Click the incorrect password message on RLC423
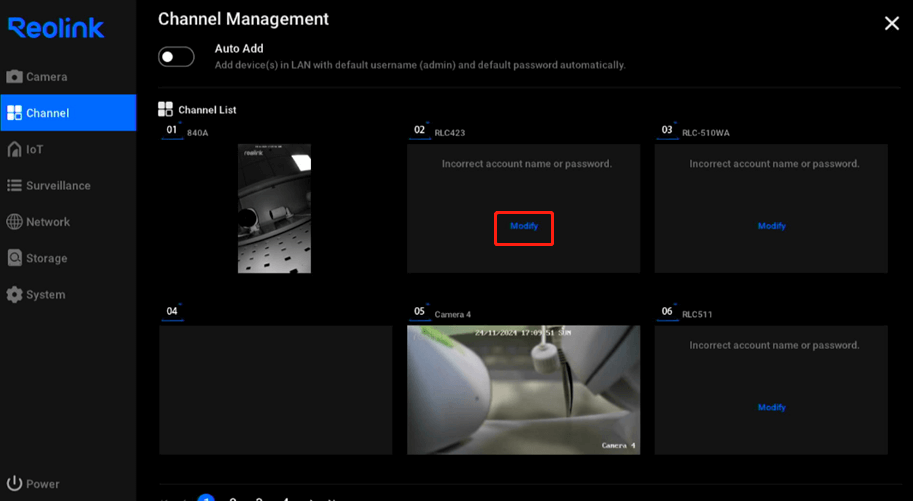 [526, 164]
